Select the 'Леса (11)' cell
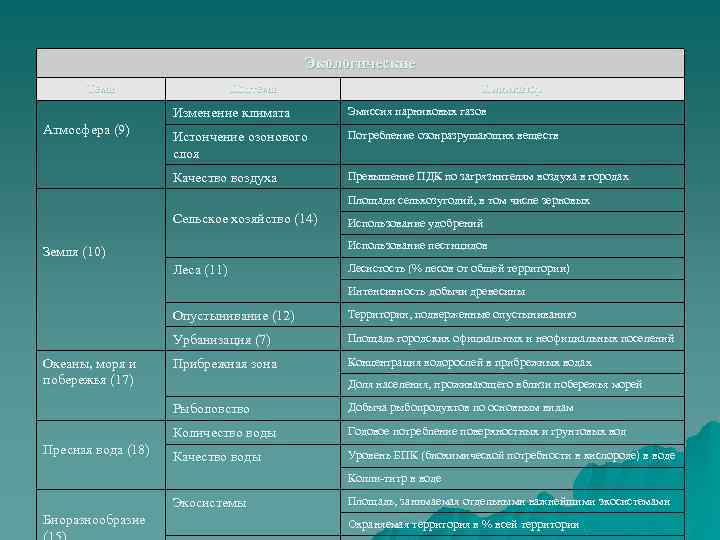Screen dimensions: 720x540 [253, 280]
